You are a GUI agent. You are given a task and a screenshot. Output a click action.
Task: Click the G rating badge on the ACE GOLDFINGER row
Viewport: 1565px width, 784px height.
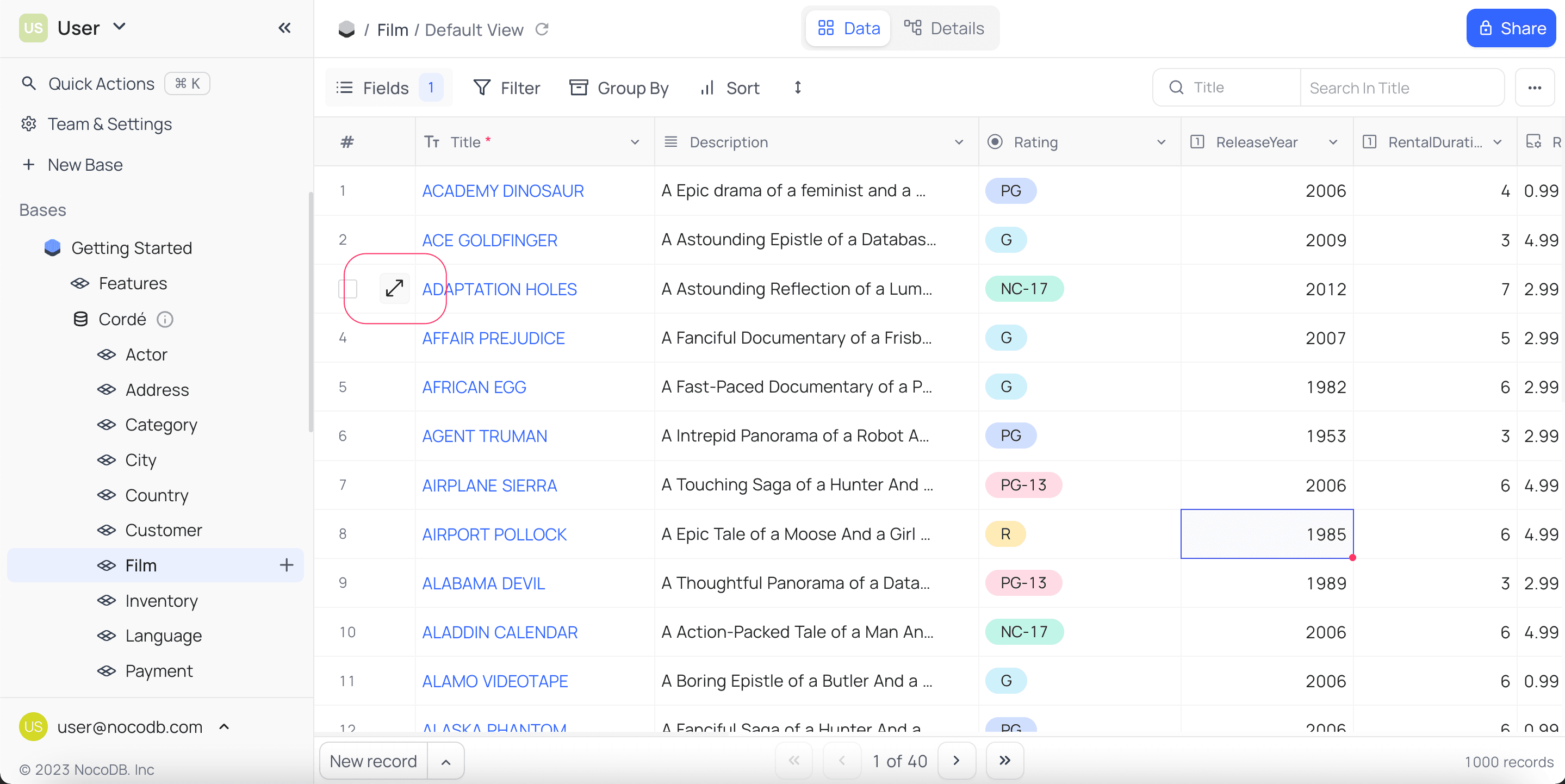tap(1005, 240)
